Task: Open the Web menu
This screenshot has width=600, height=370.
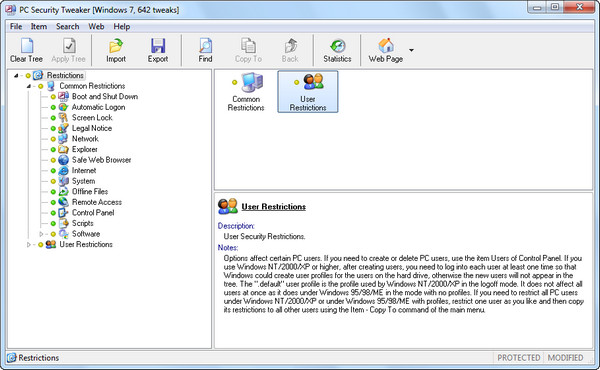Action: click(x=96, y=26)
